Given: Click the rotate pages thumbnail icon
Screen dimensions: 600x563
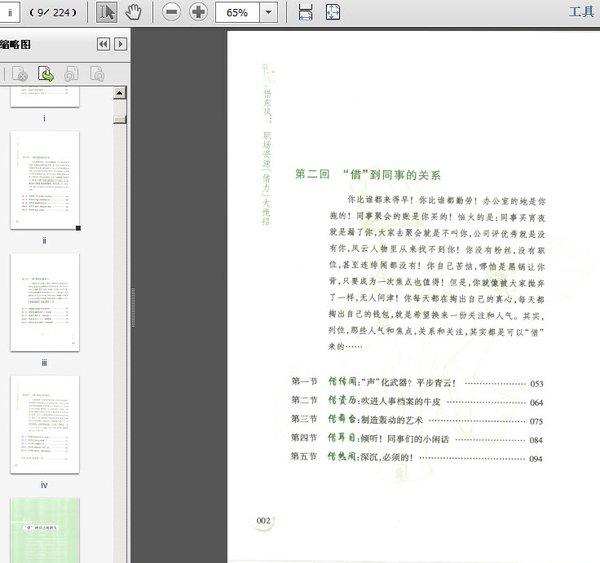Looking at the screenshot, I should (97, 74).
